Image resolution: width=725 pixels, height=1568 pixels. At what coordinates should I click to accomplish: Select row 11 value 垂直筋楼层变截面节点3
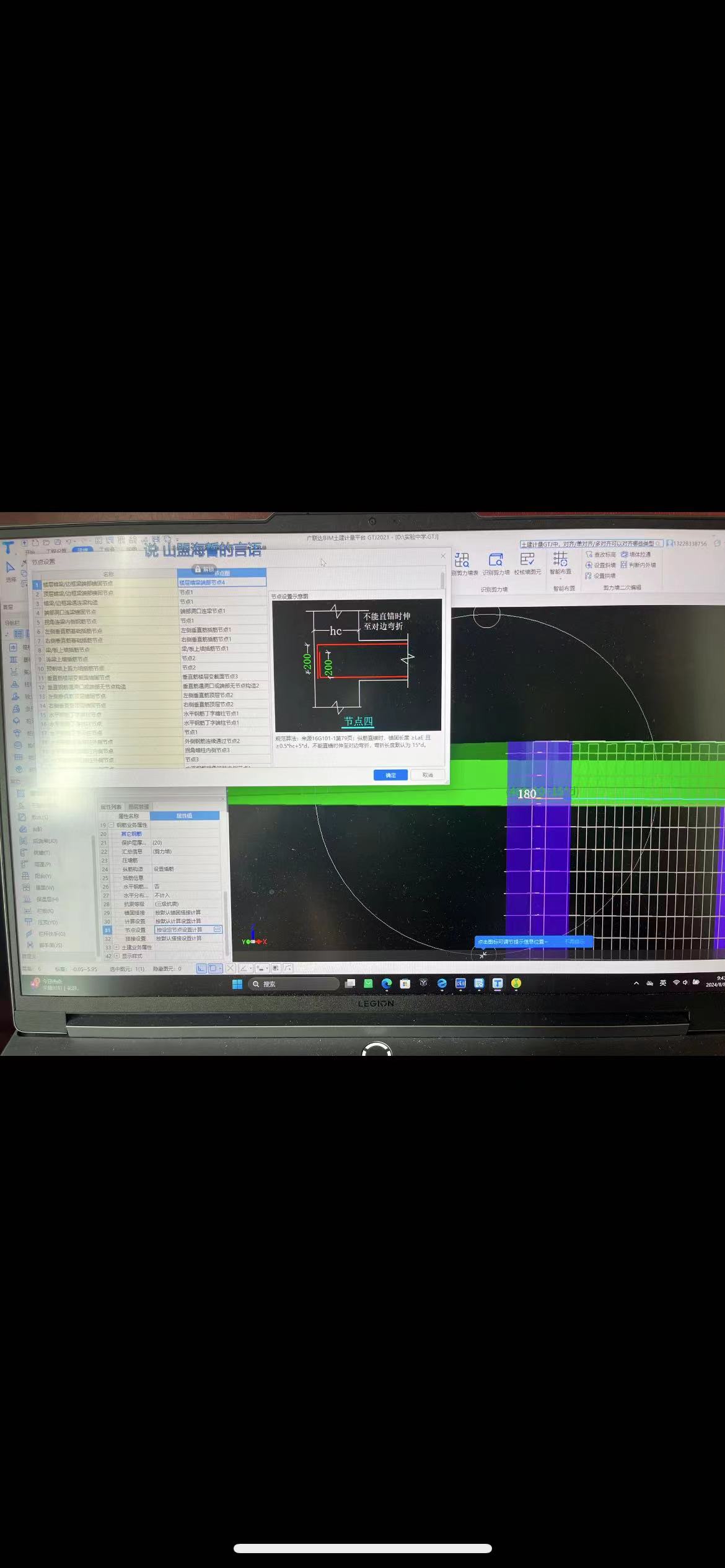tap(225, 676)
